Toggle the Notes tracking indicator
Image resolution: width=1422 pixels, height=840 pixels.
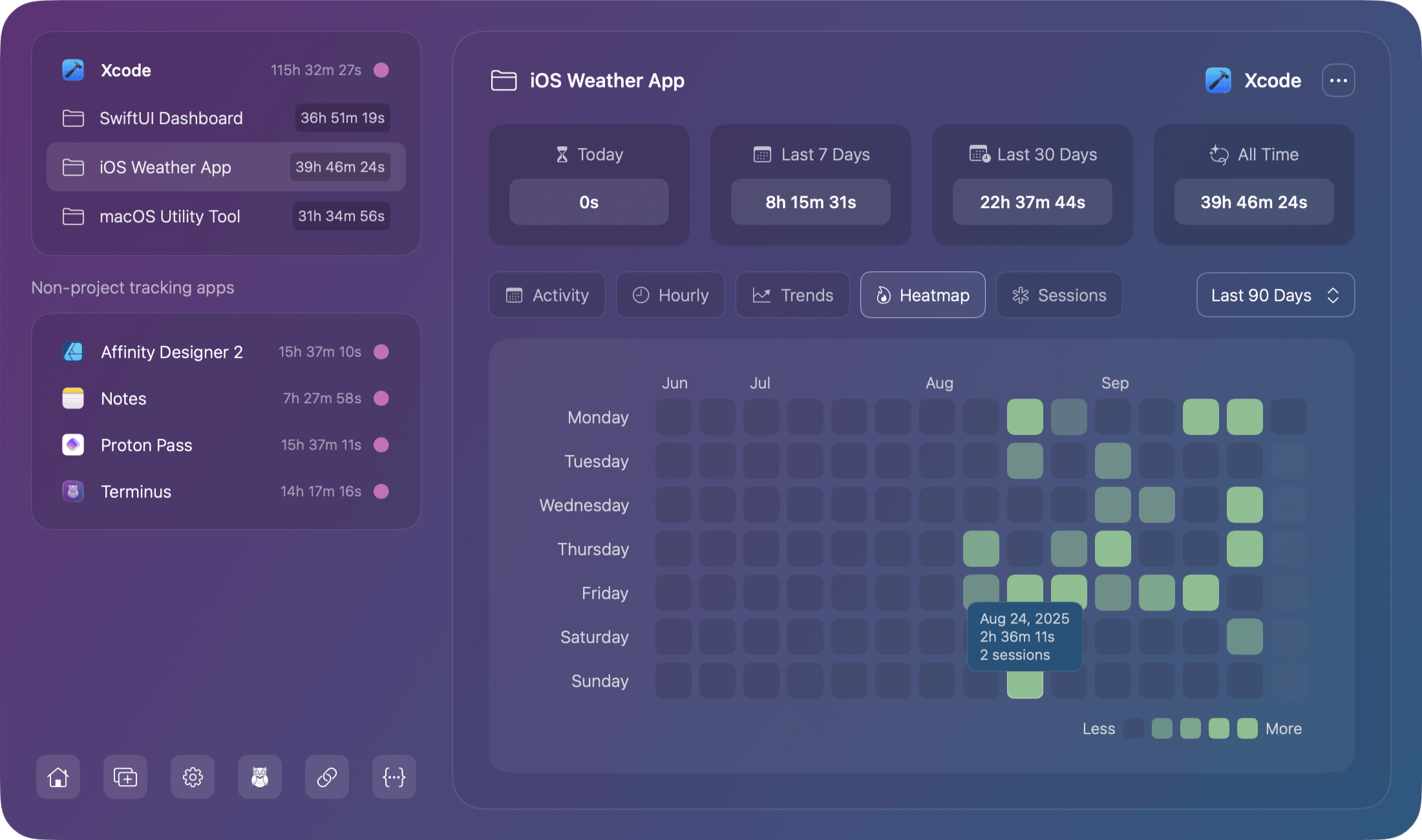(x=381, y=398)
